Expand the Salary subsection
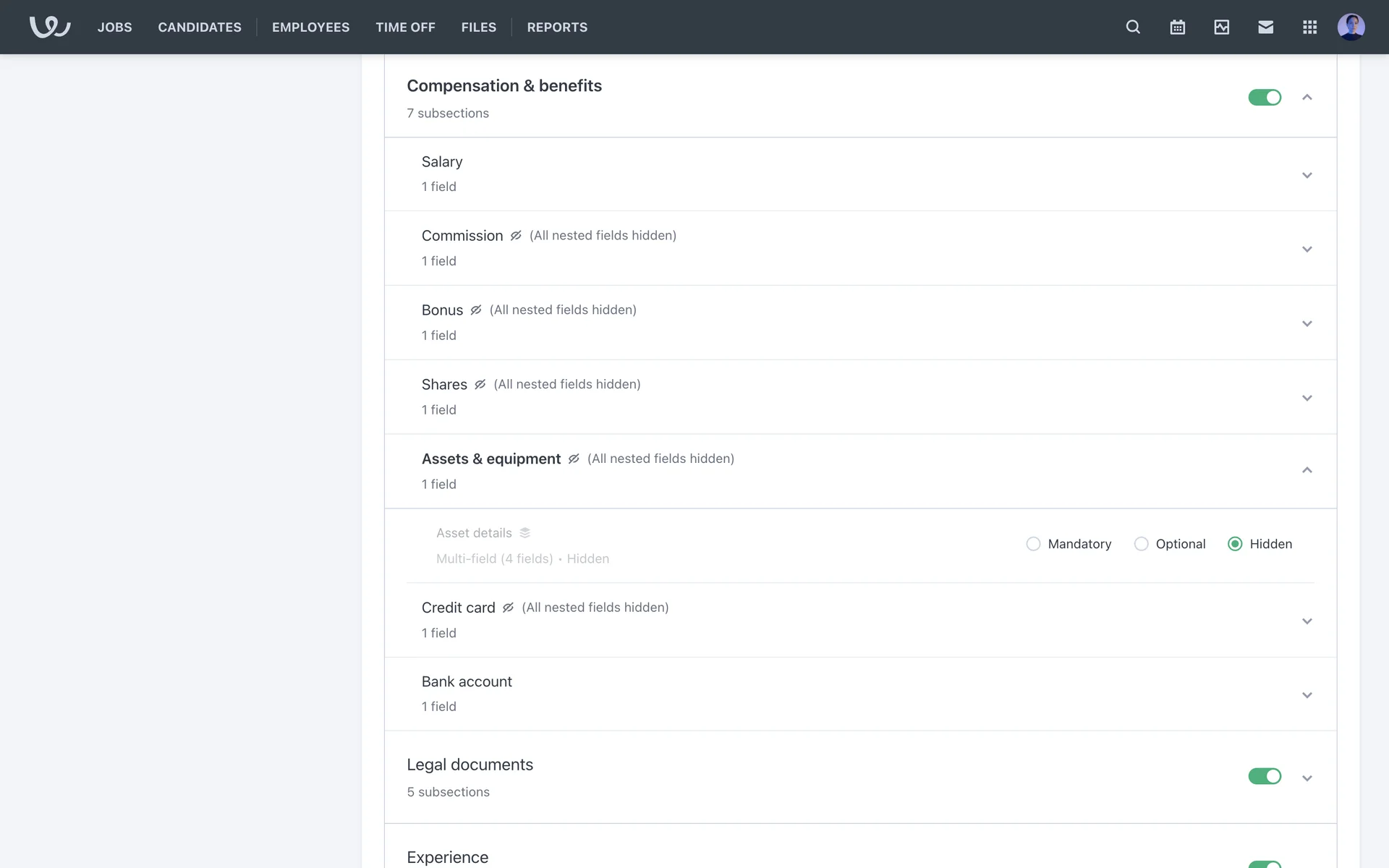 (x=1307, y=175)
